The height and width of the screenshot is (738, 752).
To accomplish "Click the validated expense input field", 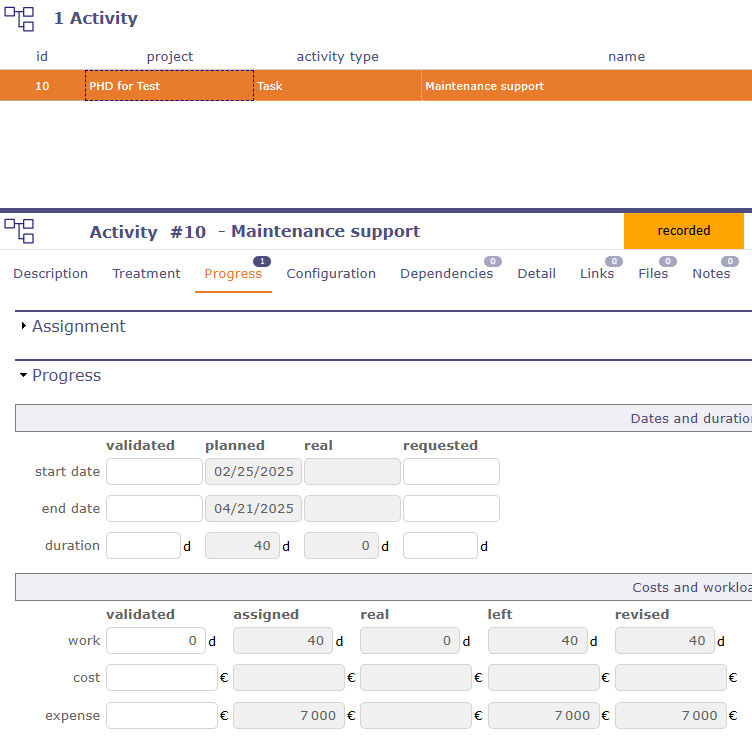I will click(x=161, y=715).
